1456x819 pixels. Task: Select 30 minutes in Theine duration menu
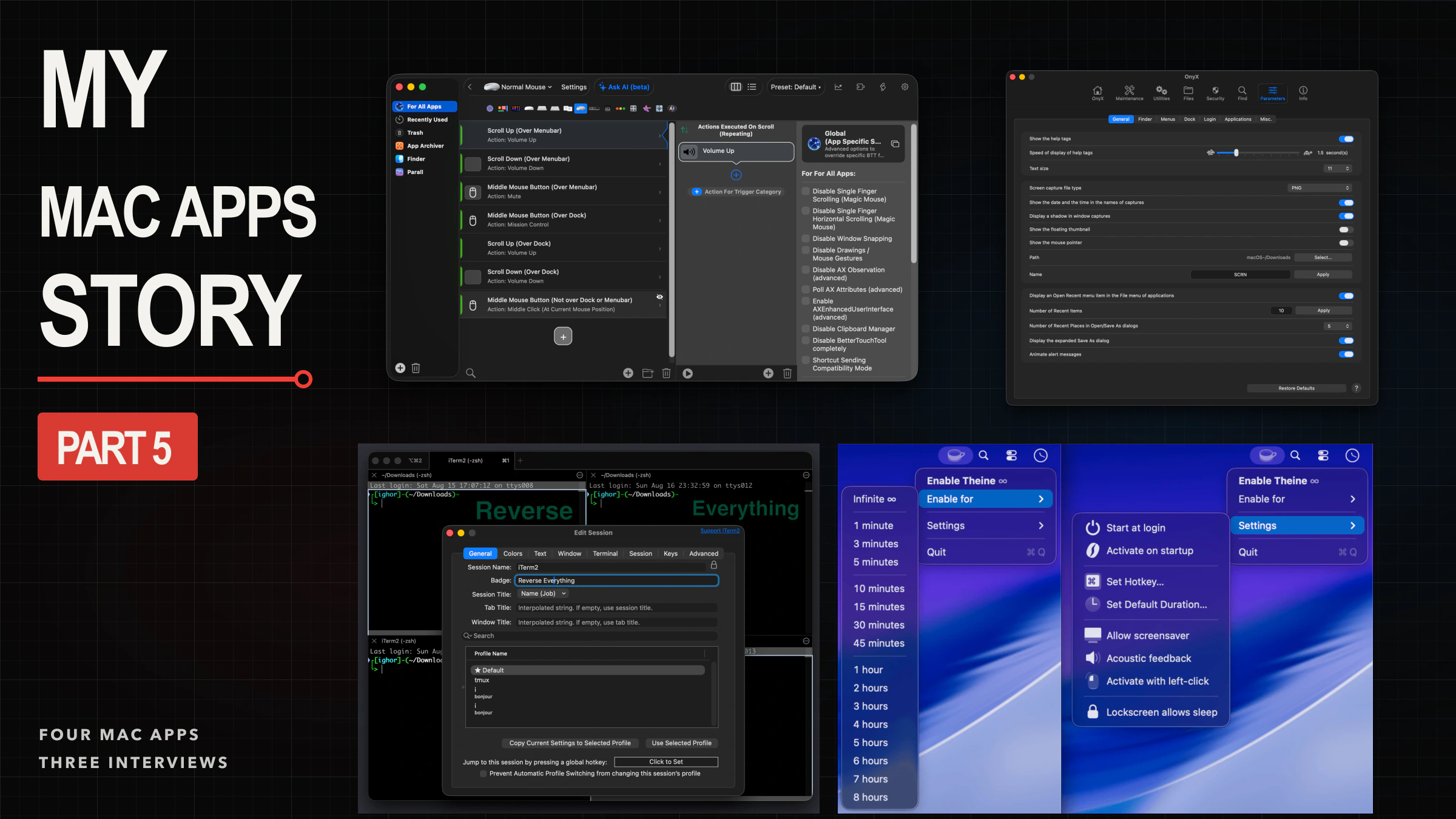tap(878, 625)
